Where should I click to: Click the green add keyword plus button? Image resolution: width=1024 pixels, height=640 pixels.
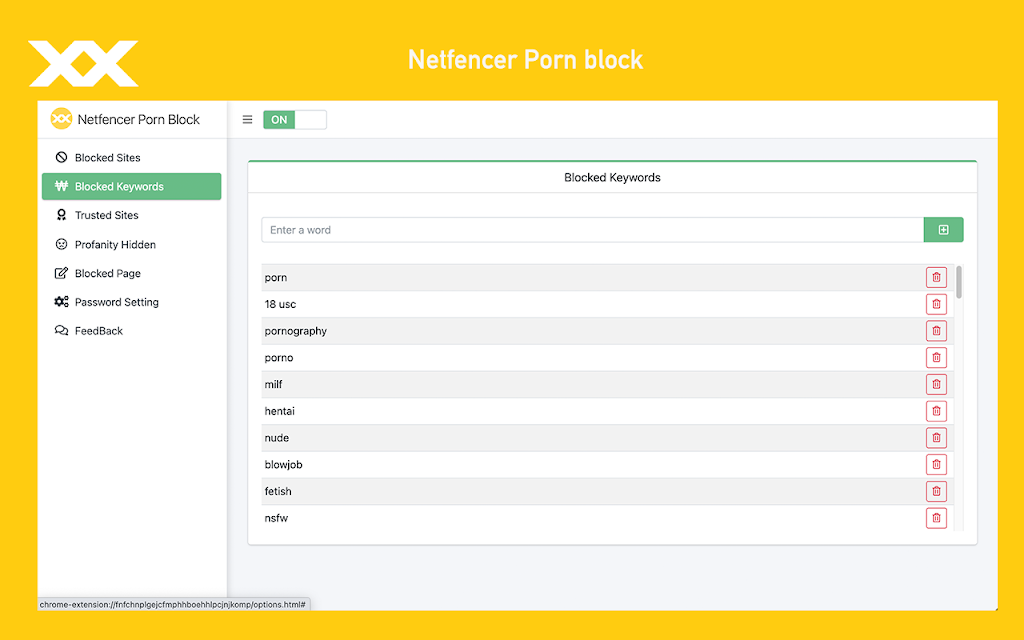coord(943,230)
